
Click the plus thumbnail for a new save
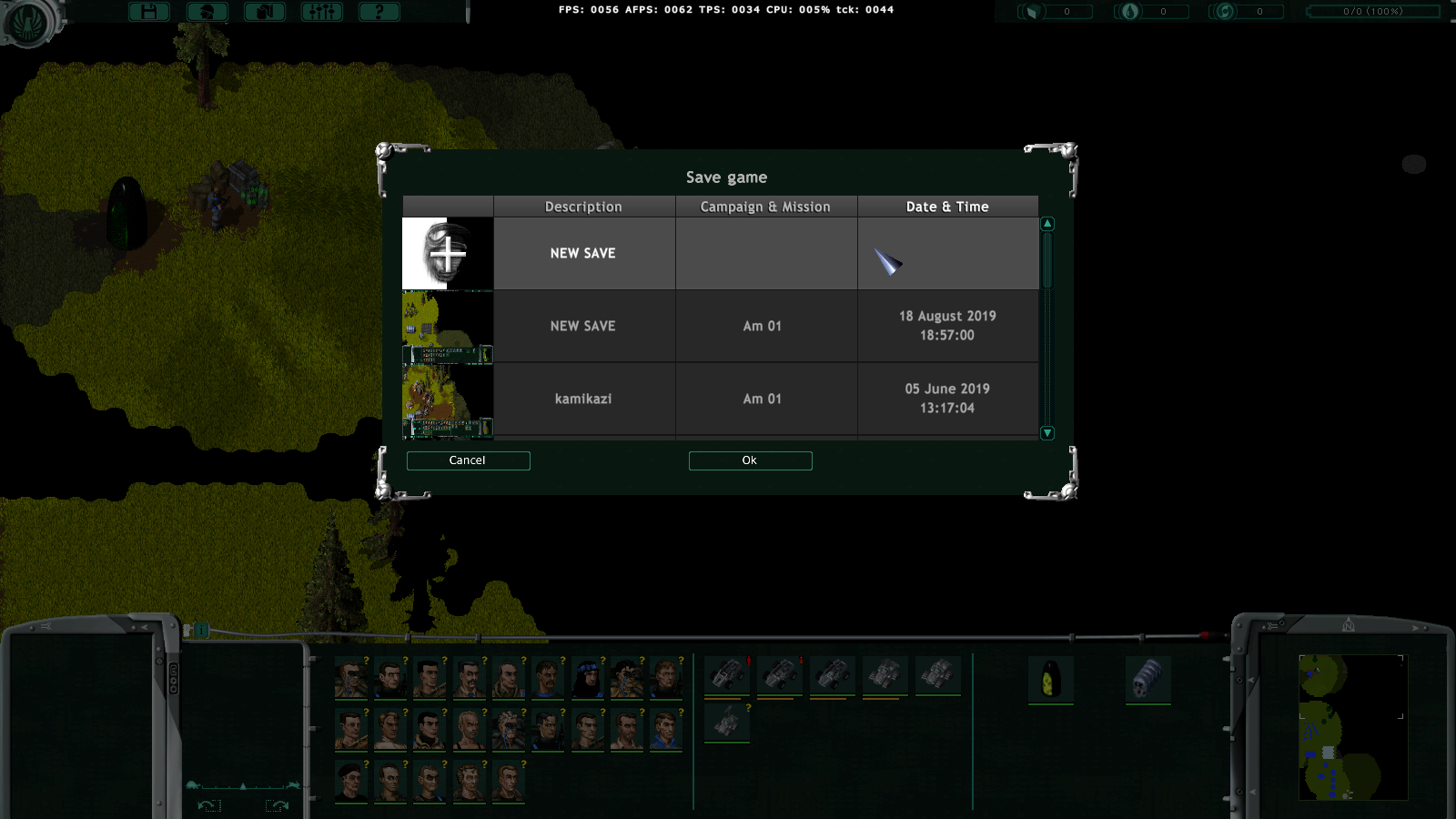pyautogui.click(x=448, y=253)
